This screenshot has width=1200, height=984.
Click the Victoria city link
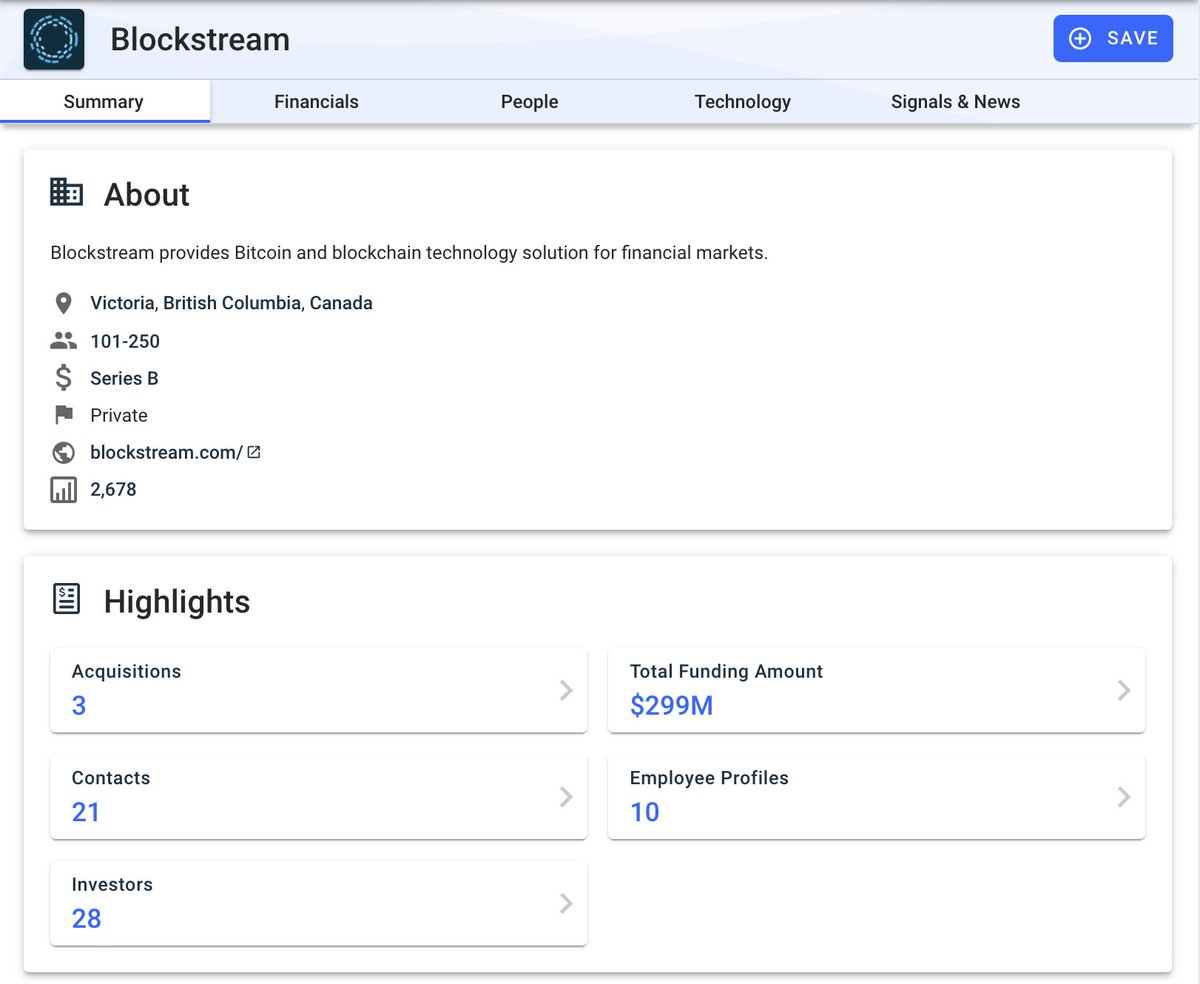click(x=122, y=303)
